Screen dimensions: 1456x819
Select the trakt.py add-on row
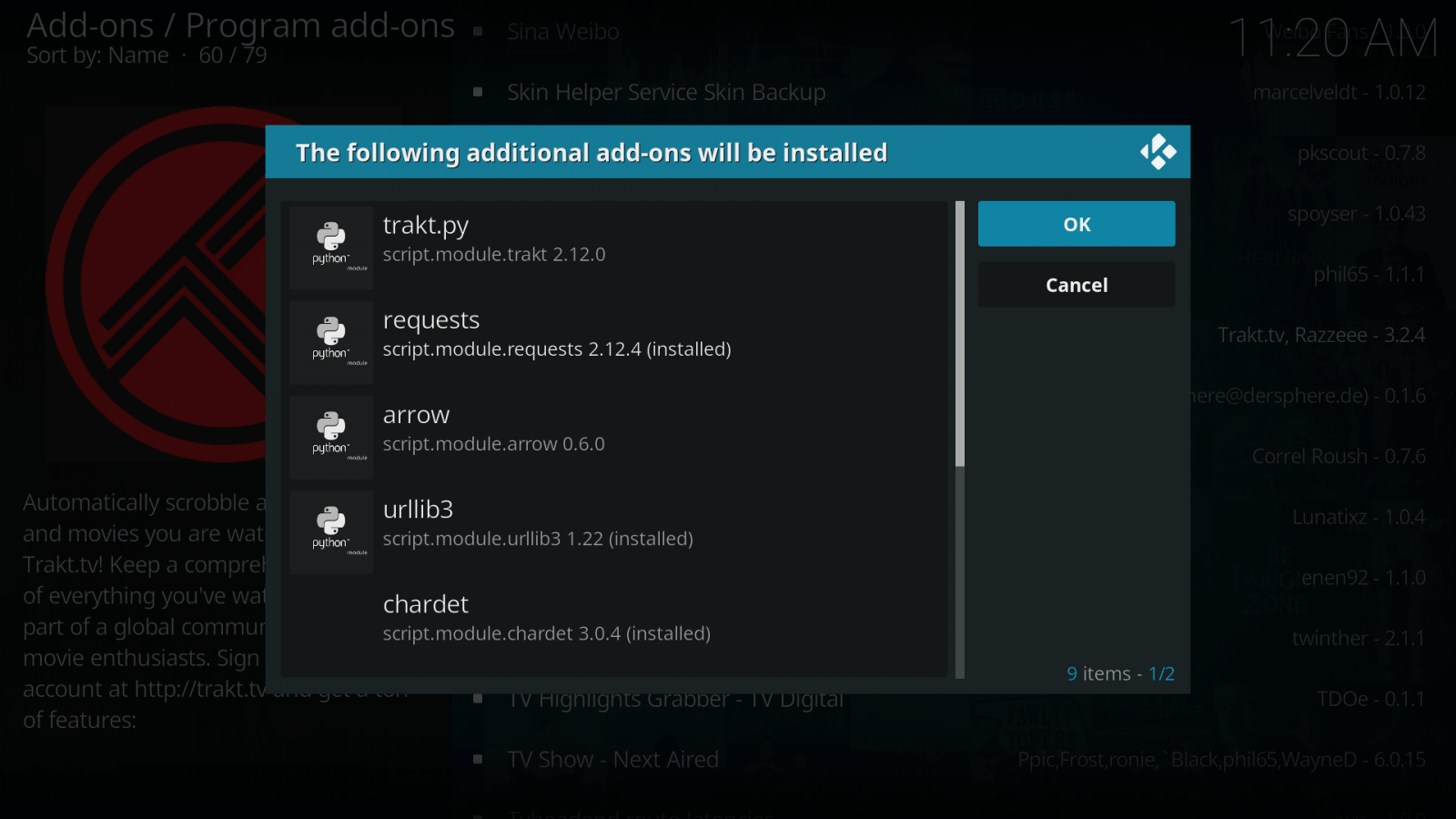tap(614, 248)
